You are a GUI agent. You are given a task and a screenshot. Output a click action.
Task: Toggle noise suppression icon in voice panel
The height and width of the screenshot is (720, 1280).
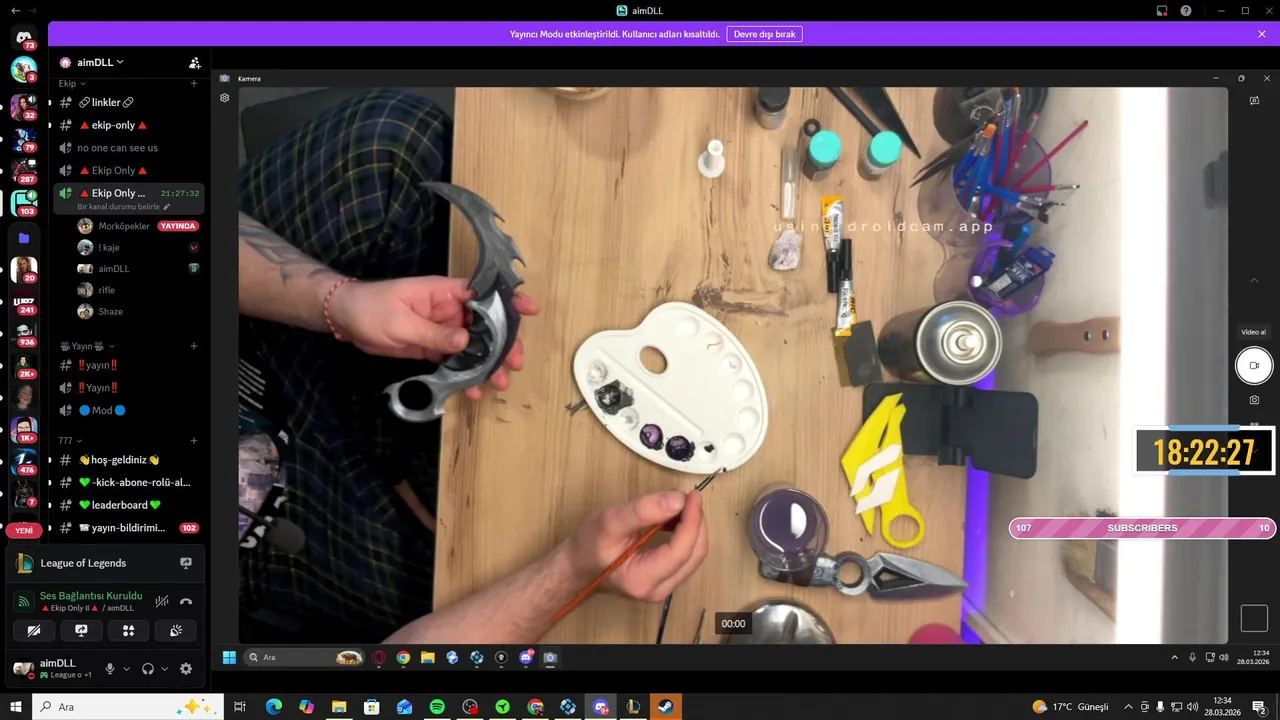click(162, 602)
